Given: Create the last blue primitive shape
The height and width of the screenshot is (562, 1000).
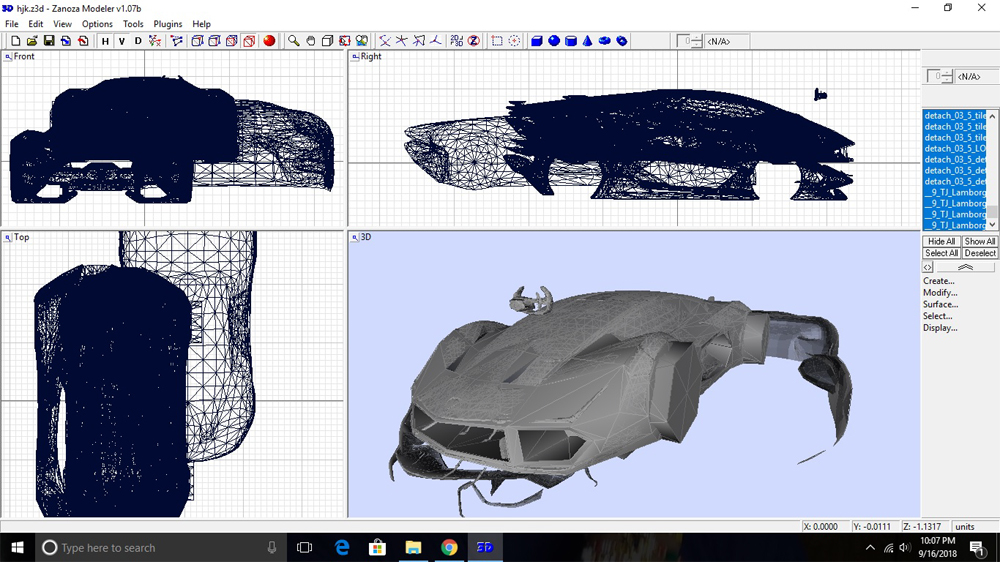Looking at the screenshot, I should coord(622,41).
